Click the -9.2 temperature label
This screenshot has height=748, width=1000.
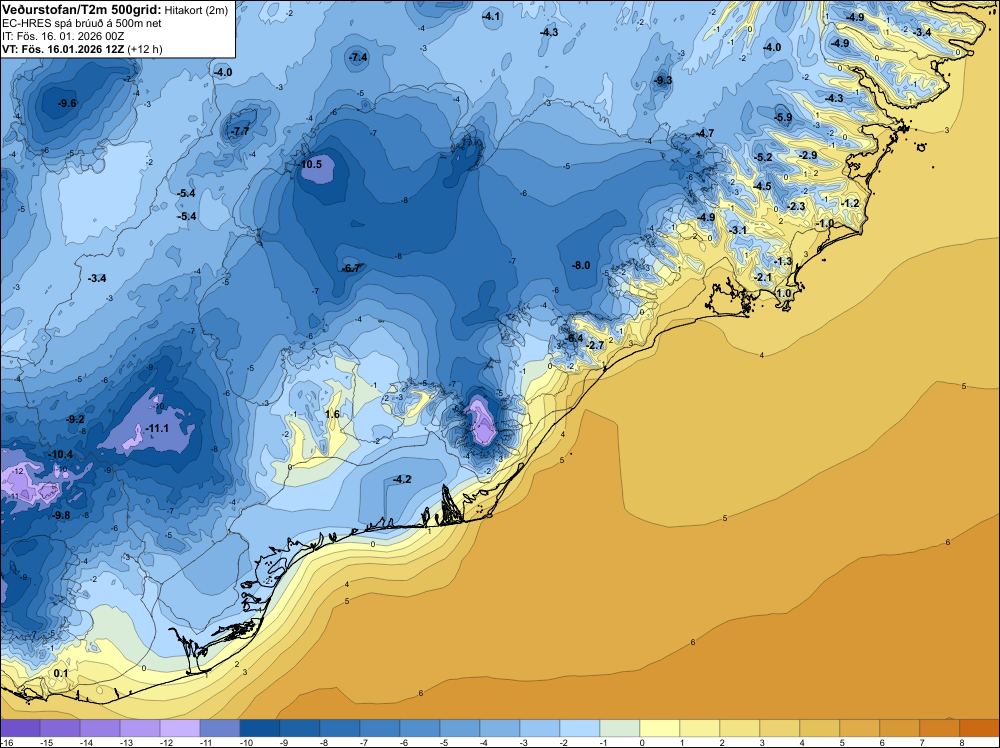click(x=75, y=420)
